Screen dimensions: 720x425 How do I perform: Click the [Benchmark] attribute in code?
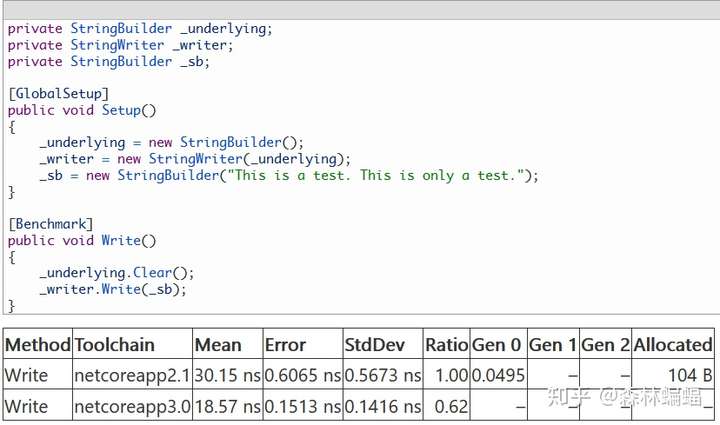pos(51,224)
